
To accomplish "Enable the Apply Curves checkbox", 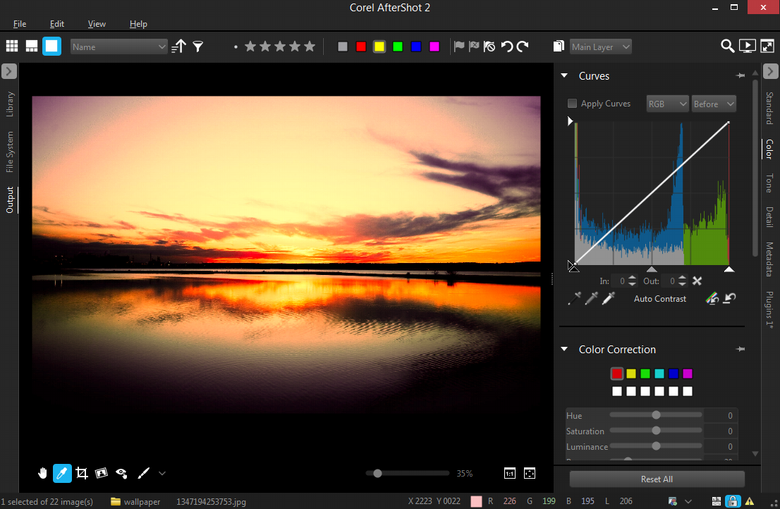I will coord(572,104).
